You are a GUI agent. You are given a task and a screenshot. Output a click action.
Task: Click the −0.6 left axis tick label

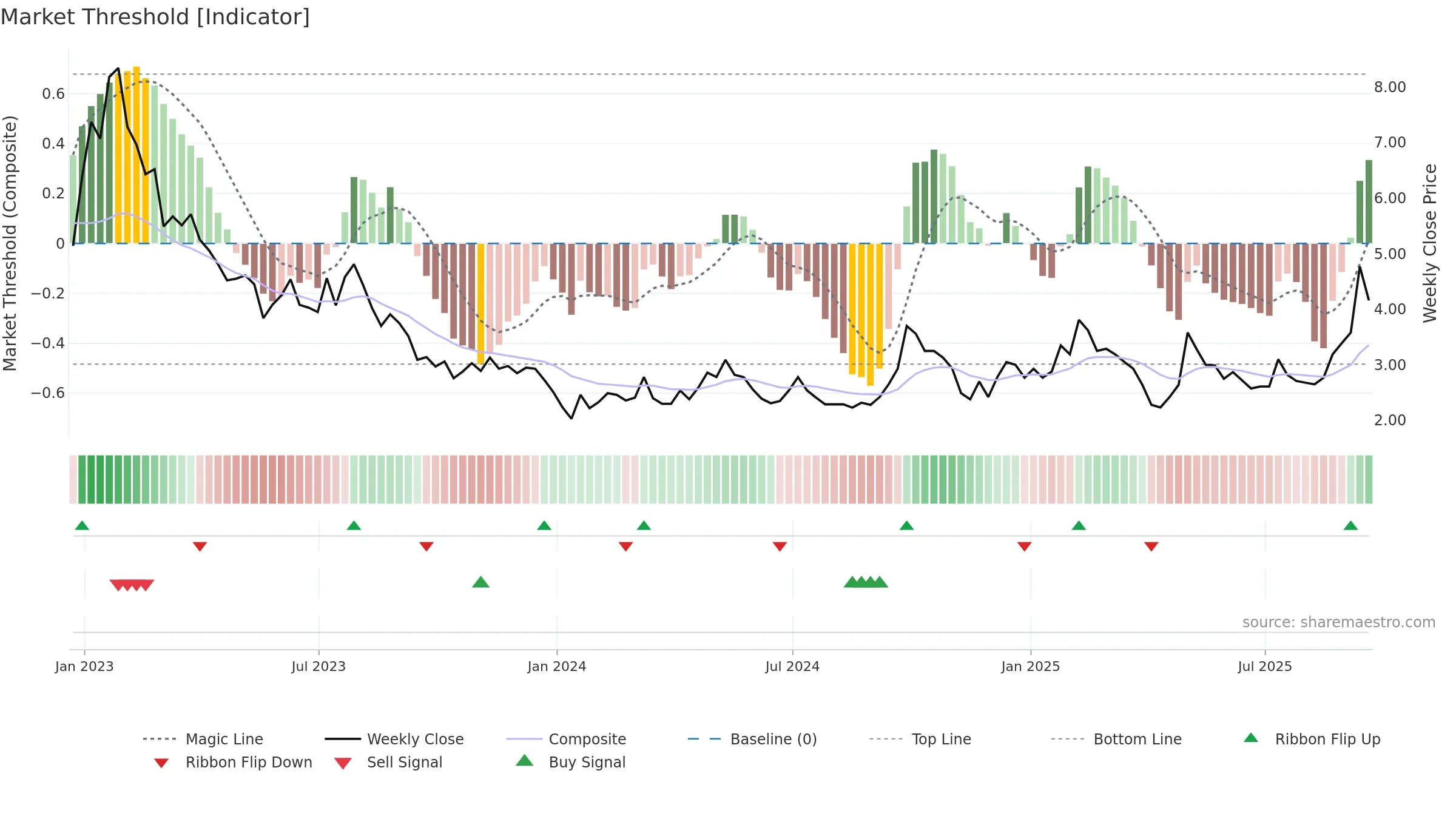[x=47, y=393]
